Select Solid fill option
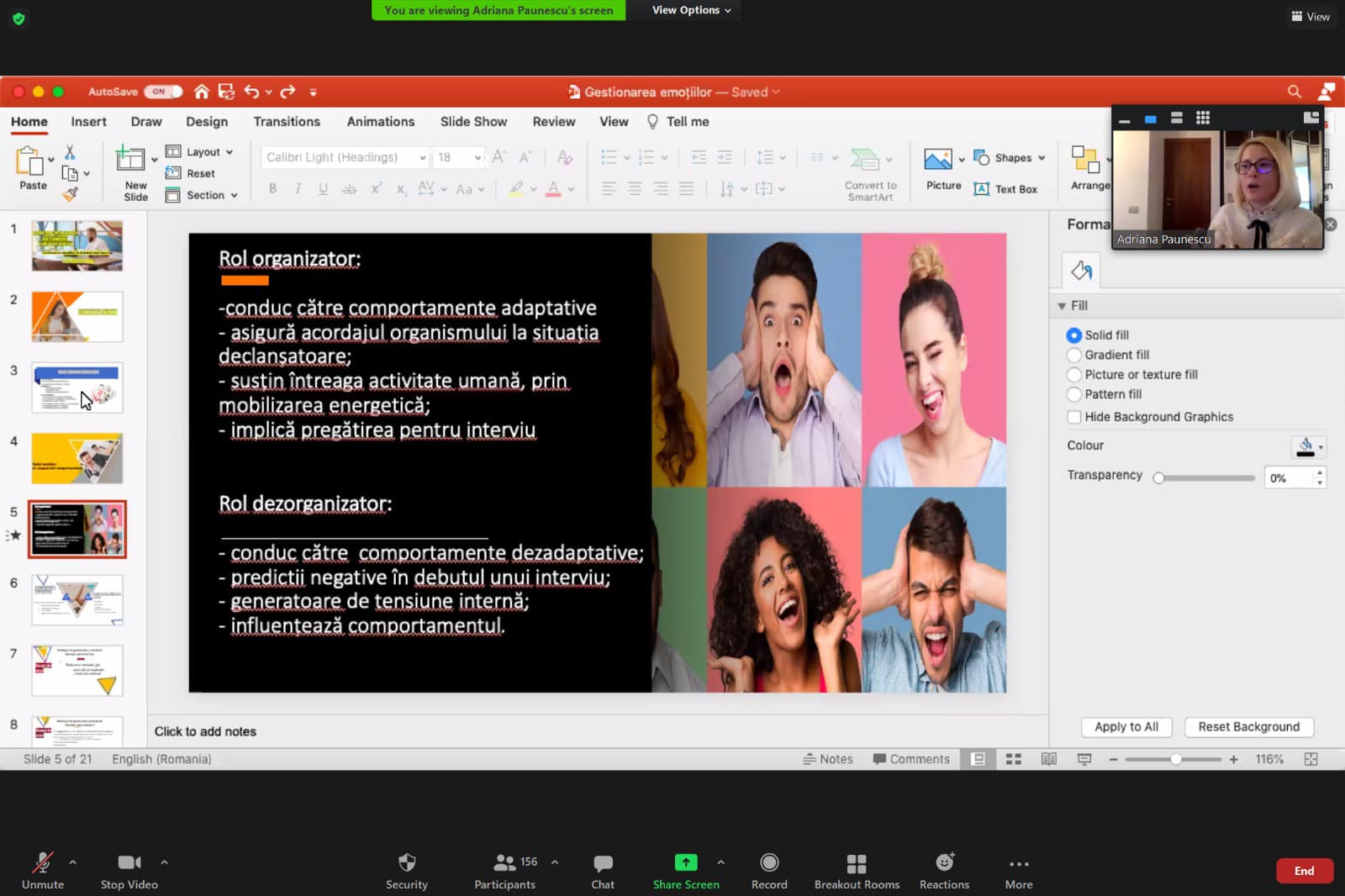Viewport: 1345px width, 896px height. tap(1074, 335)
